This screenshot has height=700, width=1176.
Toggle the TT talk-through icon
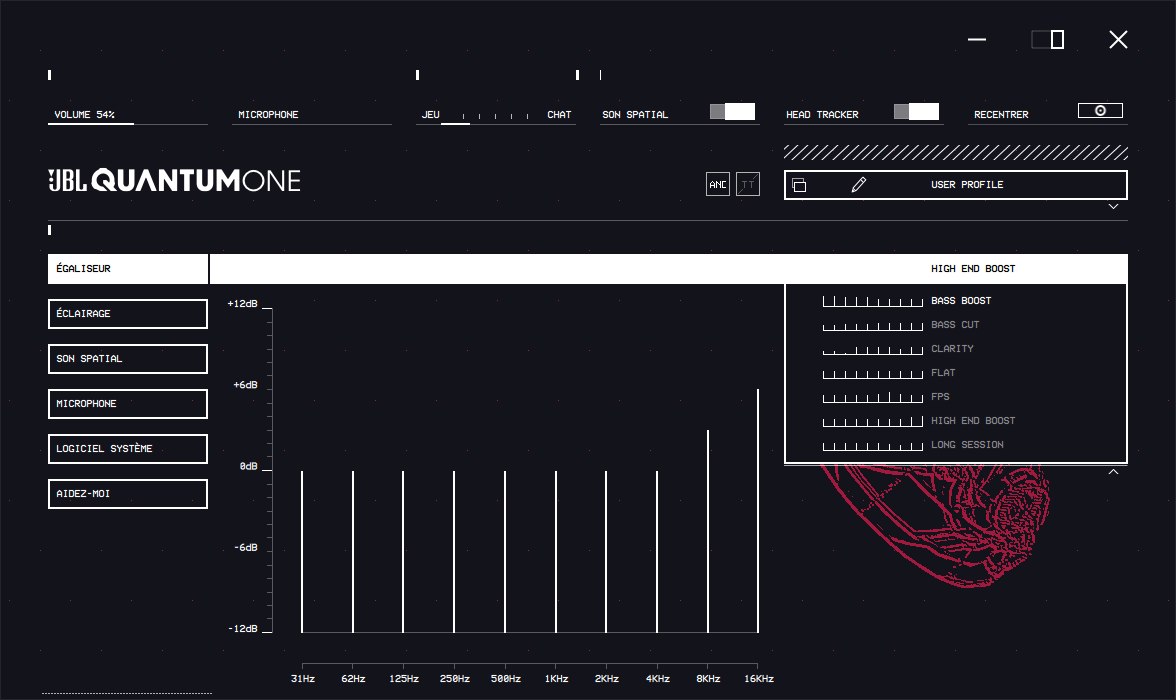(x=748, y=185)
